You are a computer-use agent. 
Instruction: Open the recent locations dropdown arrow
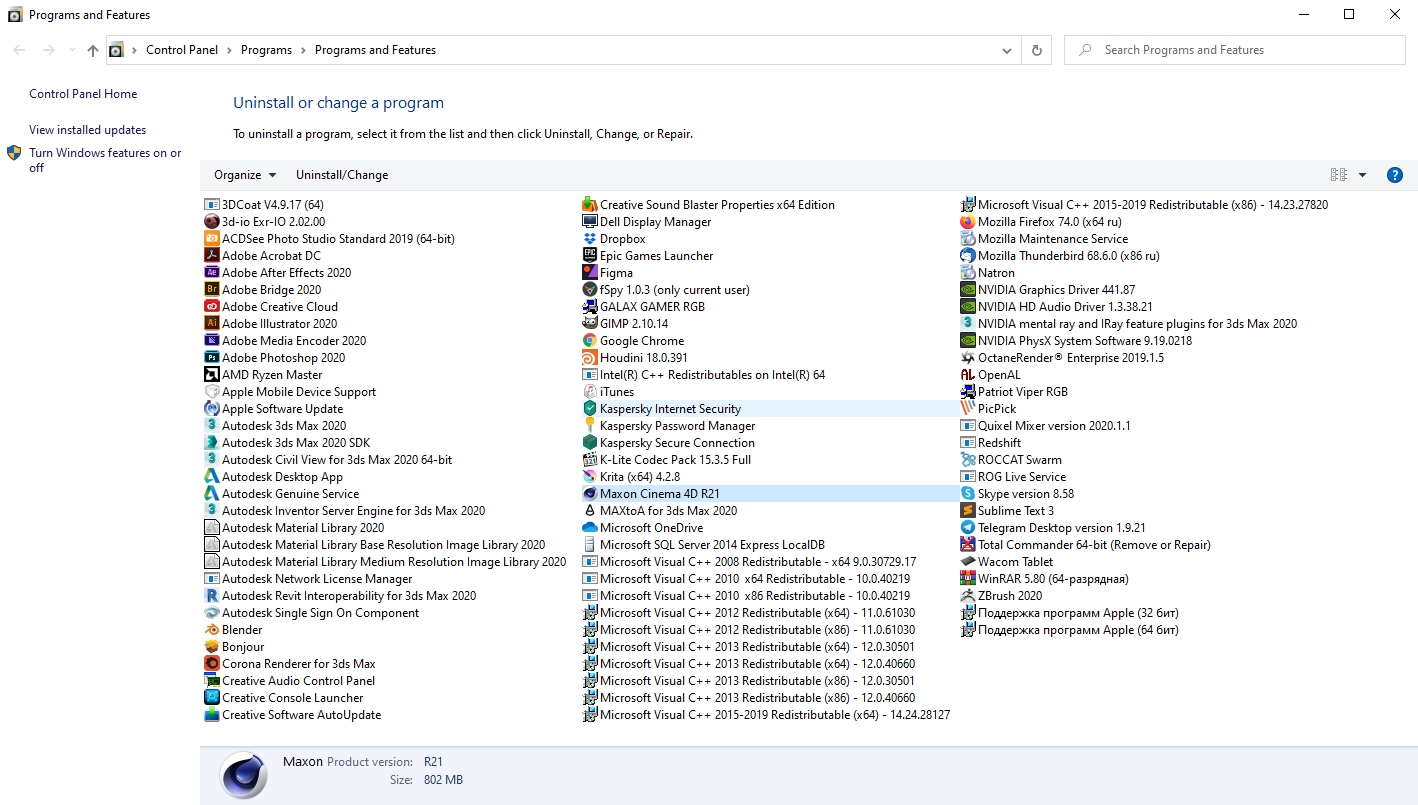(x=72, y=50)
